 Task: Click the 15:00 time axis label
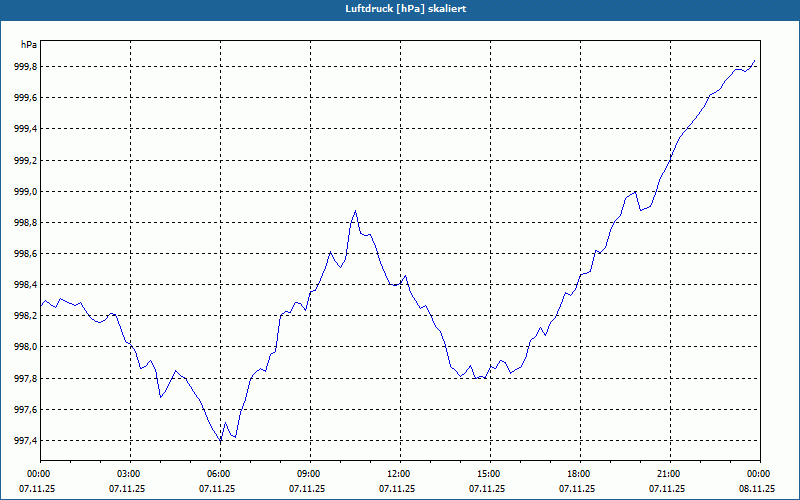pyautogui.click(x=488, y=473)
